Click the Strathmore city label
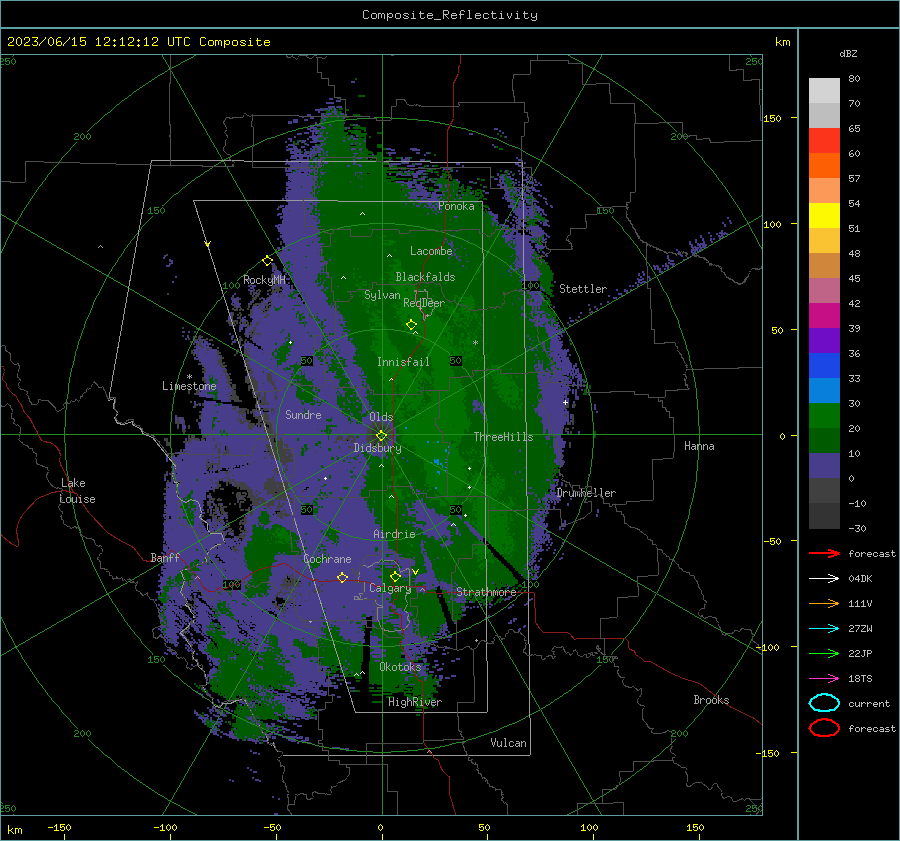This screenshot has width=900, height=841. point(486,592)
